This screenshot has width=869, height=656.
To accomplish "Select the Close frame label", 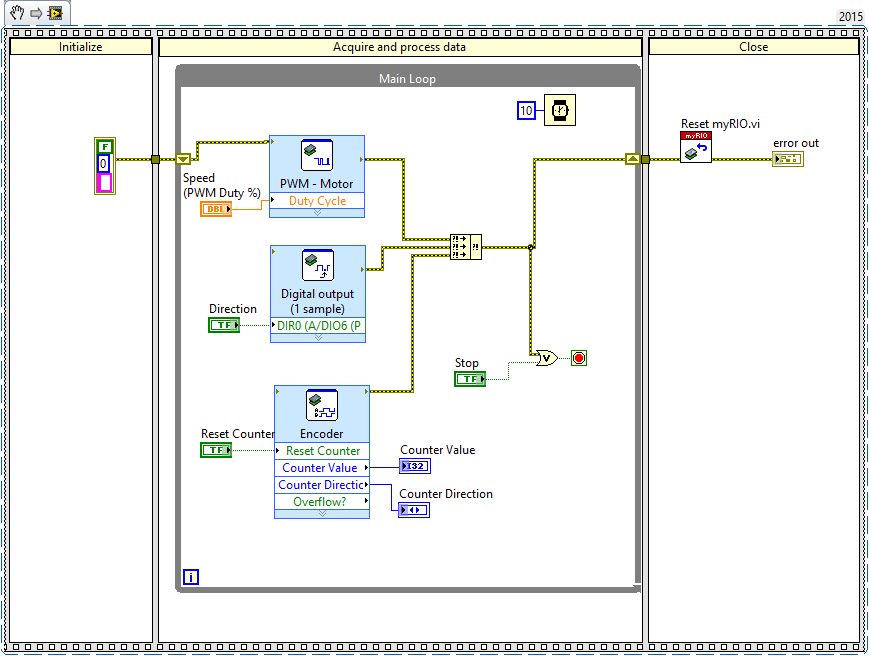I will pos(754,47).
